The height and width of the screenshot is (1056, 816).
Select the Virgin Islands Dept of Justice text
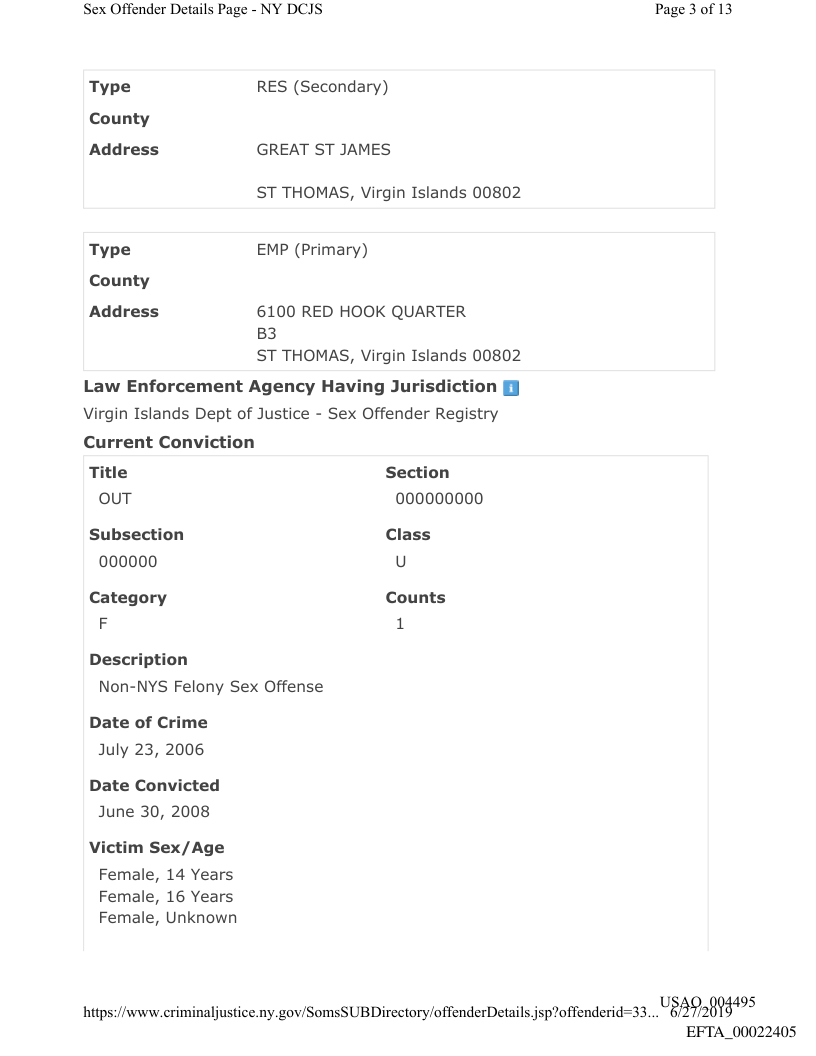[x=290, y=413]
